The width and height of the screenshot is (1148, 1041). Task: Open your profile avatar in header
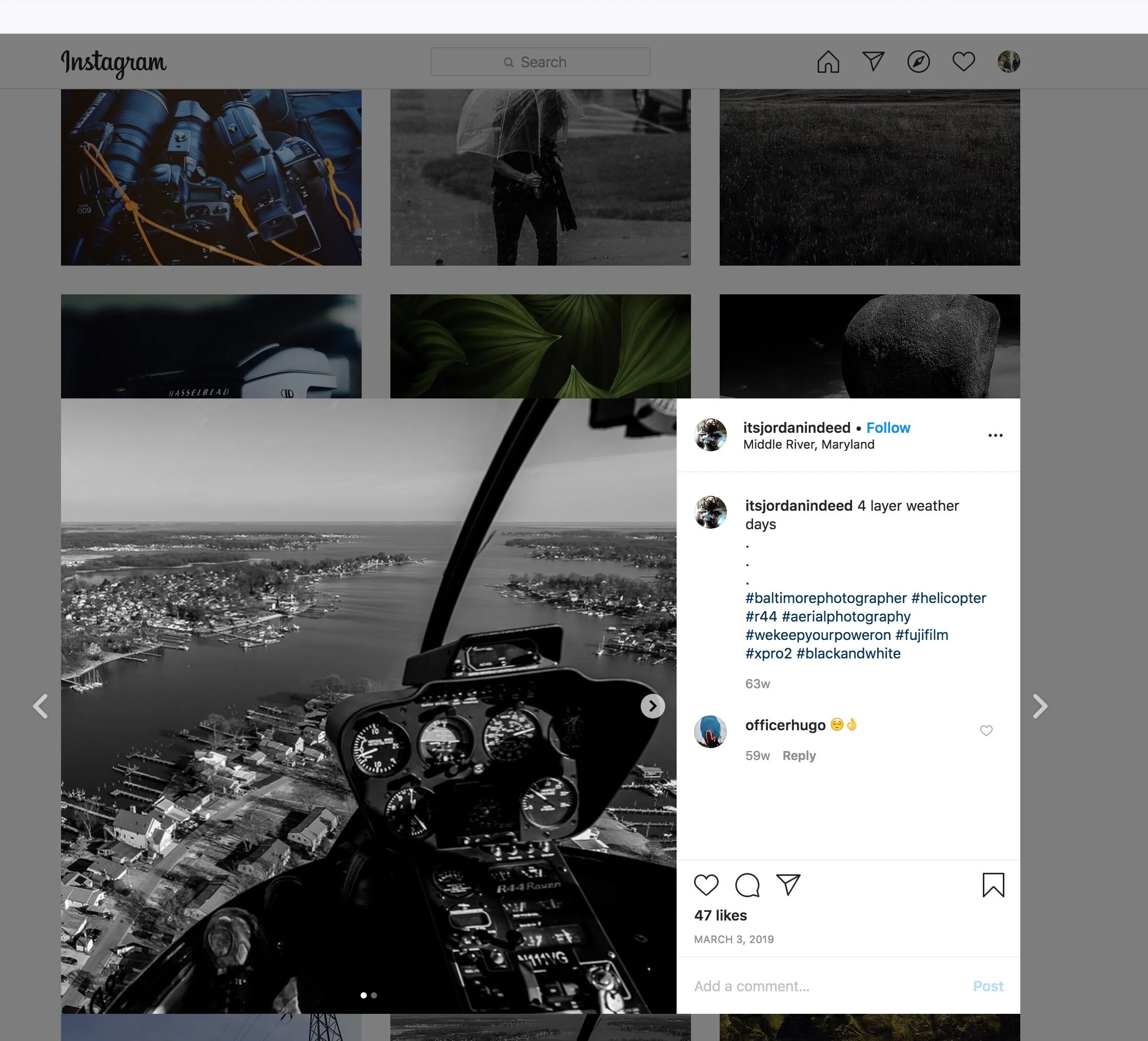pos(1008,62)
